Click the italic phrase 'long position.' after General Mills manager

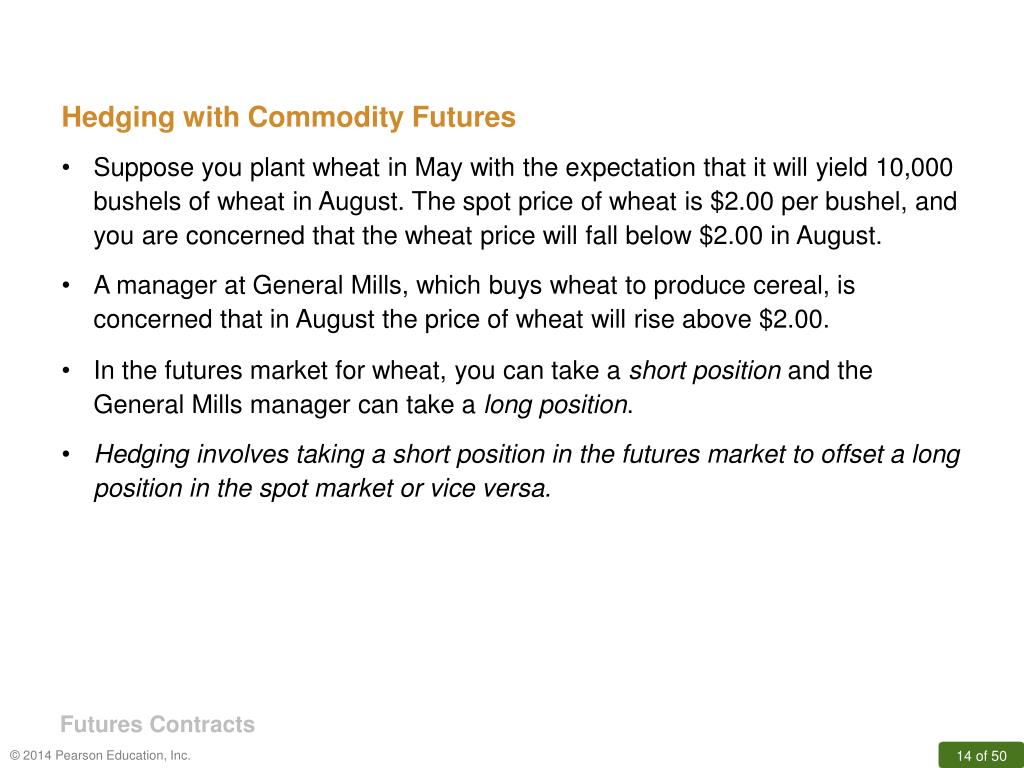pos(558,405)
